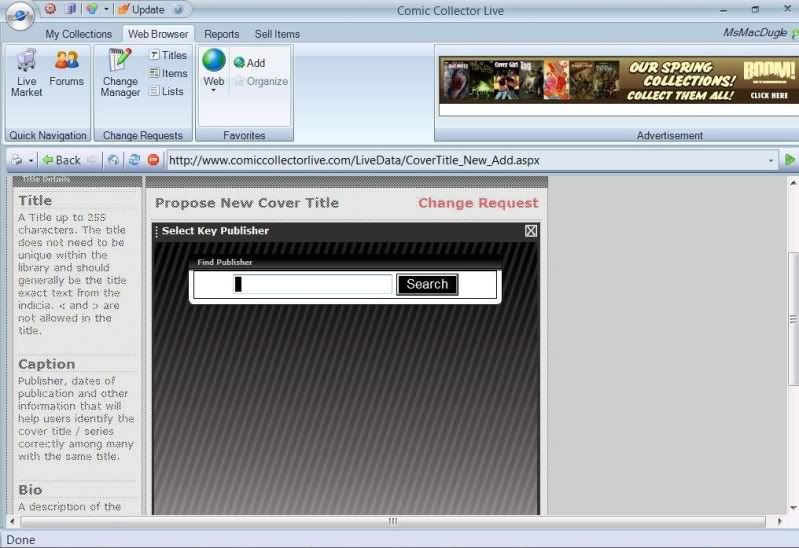Screen dimensions: 799x548
Task: Click the Caption help heading
Action: point(47,364)
